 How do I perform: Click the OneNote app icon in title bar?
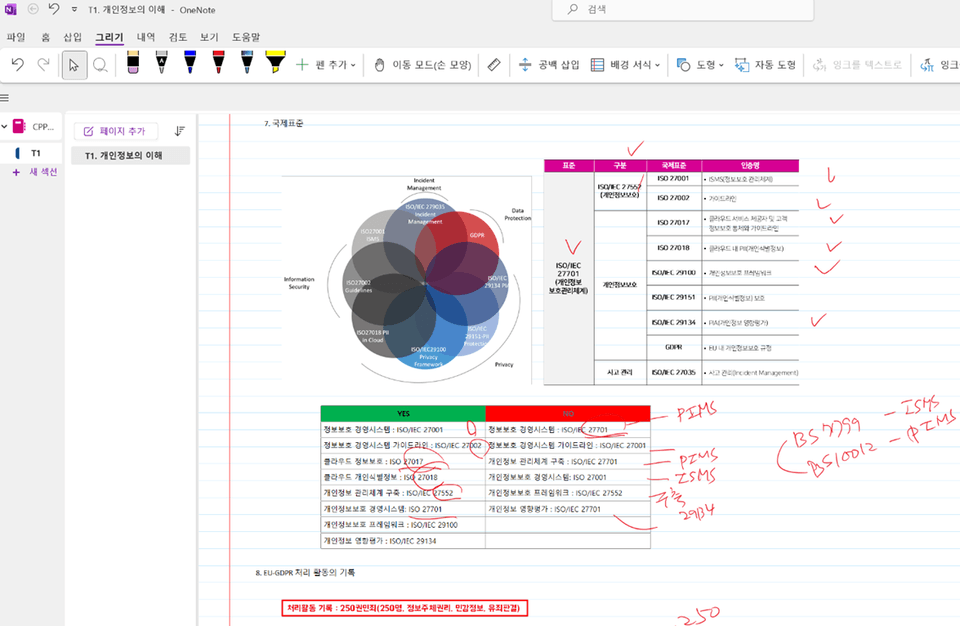tap(10, 9)
